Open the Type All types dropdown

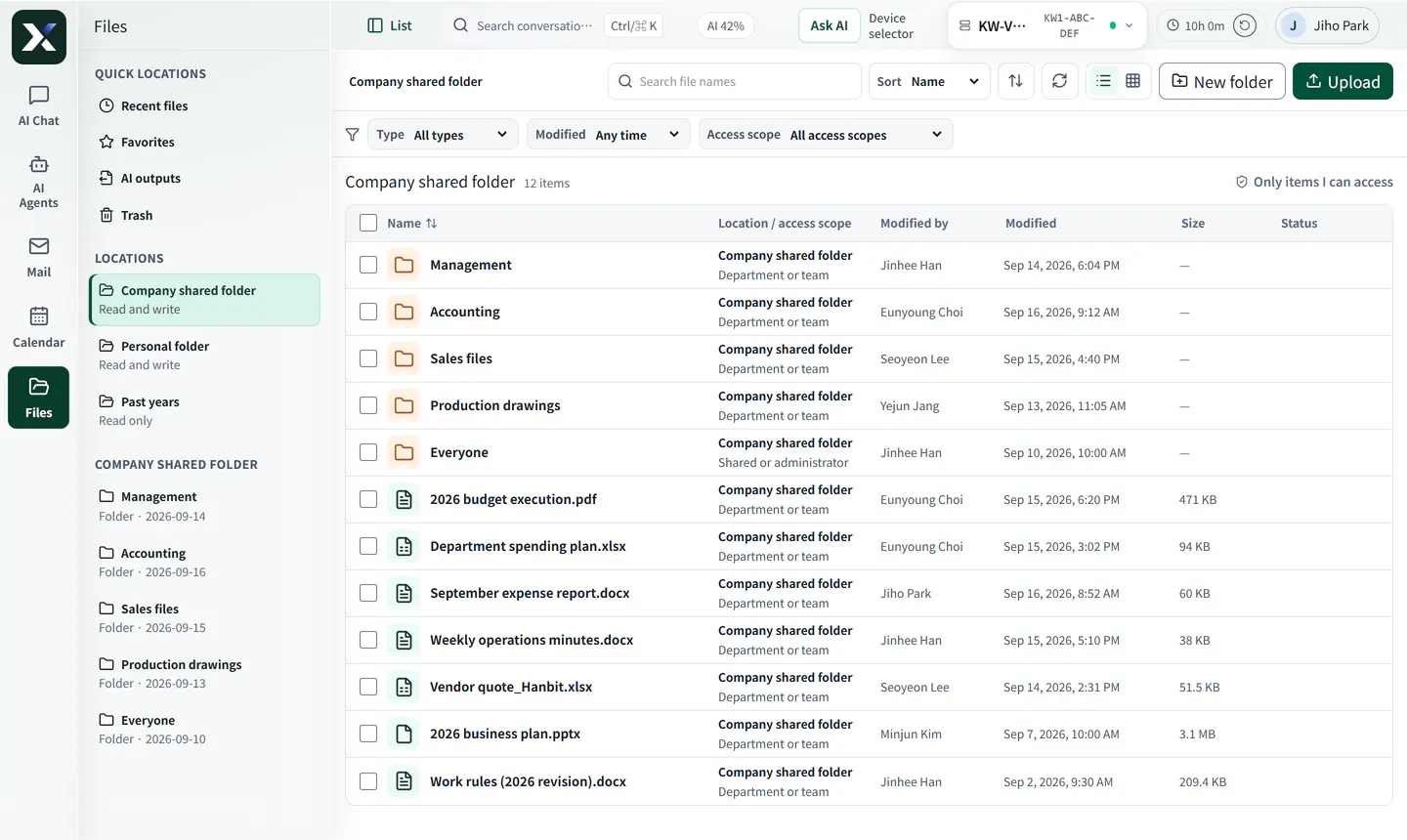[x=444, y=135]
